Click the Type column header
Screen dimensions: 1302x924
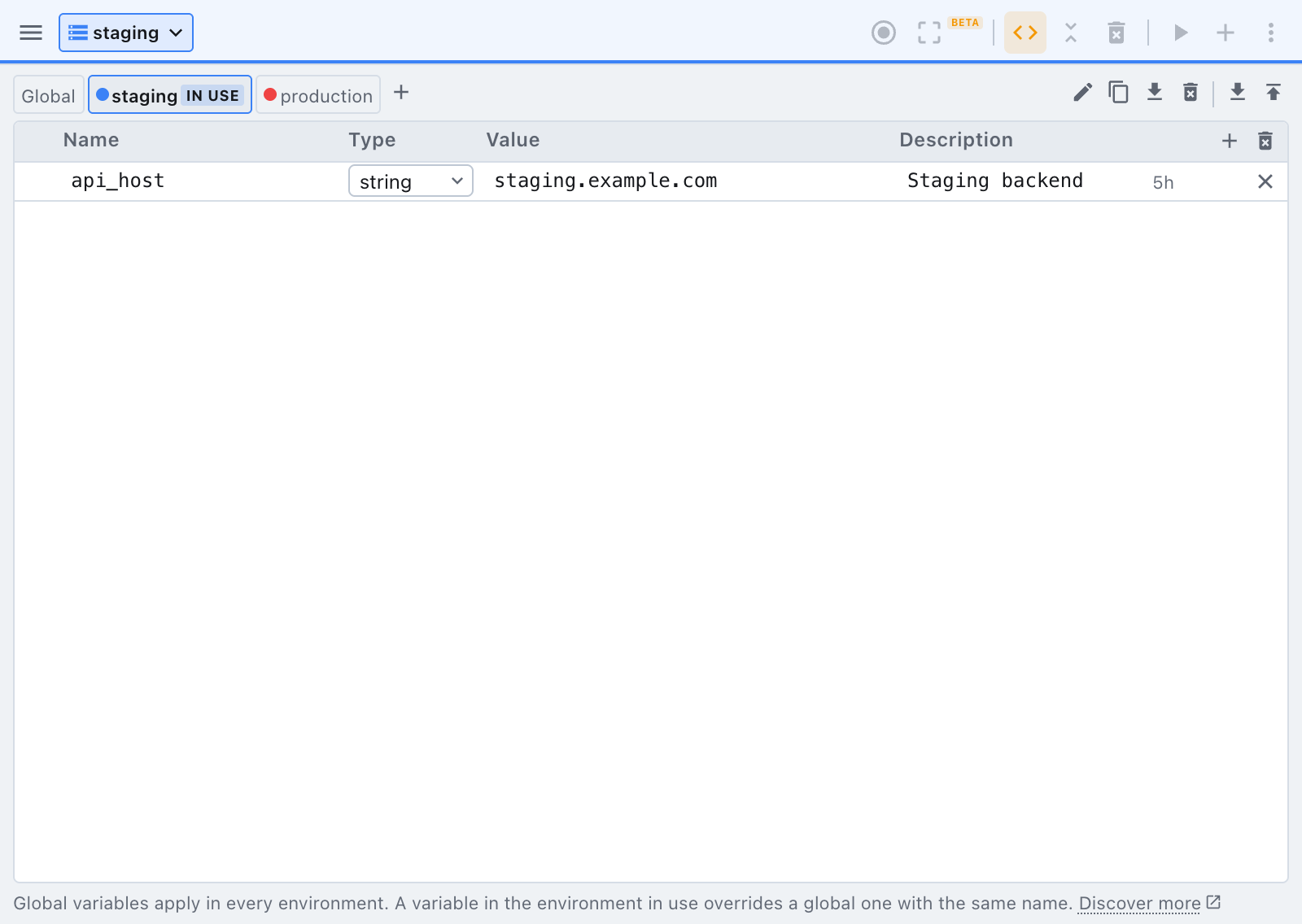tap(372, 140)
